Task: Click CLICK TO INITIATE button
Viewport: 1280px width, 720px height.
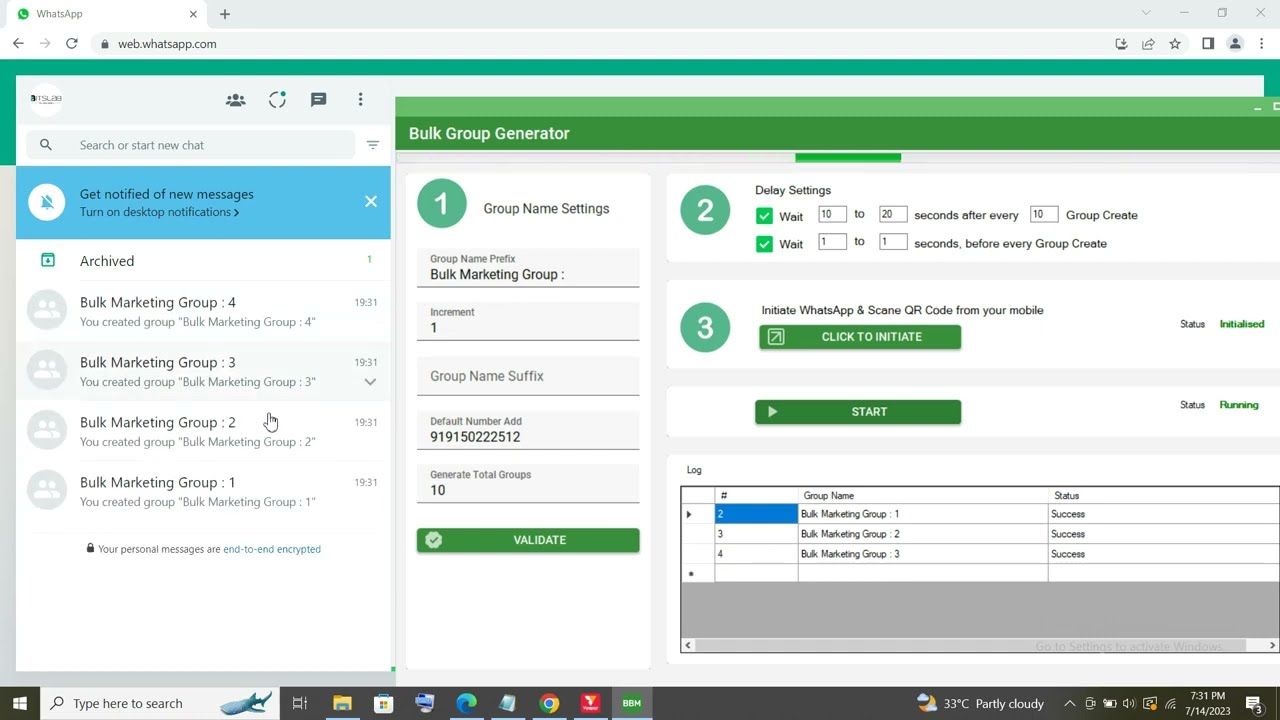Action: 860,337
